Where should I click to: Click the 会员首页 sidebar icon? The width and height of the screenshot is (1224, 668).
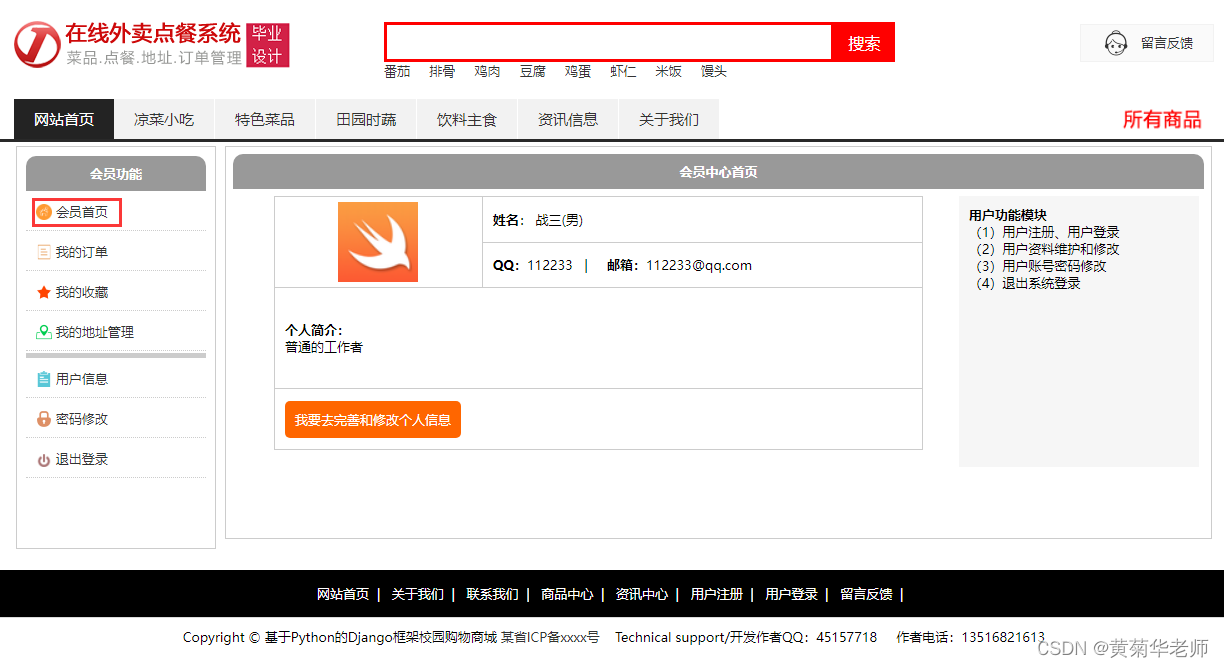(x=44, y=212)
